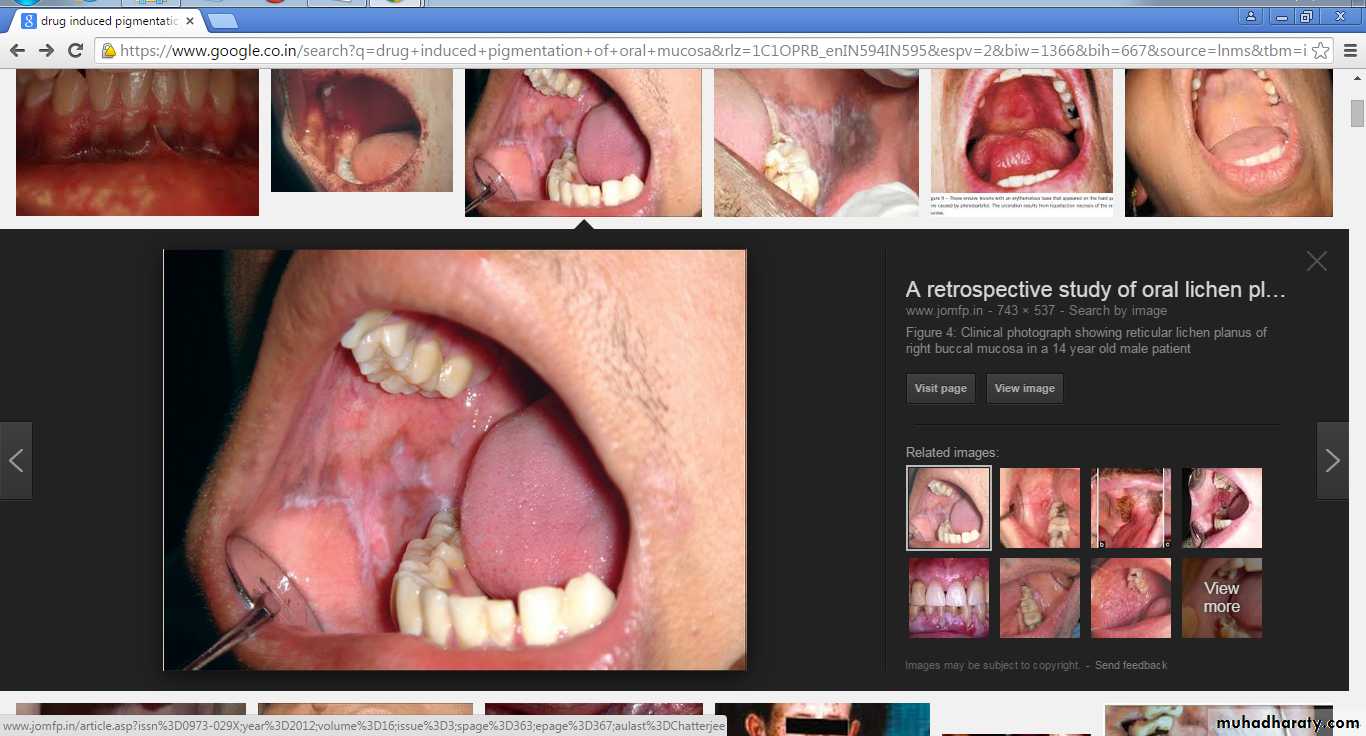Screen dimensions: 1366x736
Task: Bookmark page with the star icon
Action: coord(1320,50)
